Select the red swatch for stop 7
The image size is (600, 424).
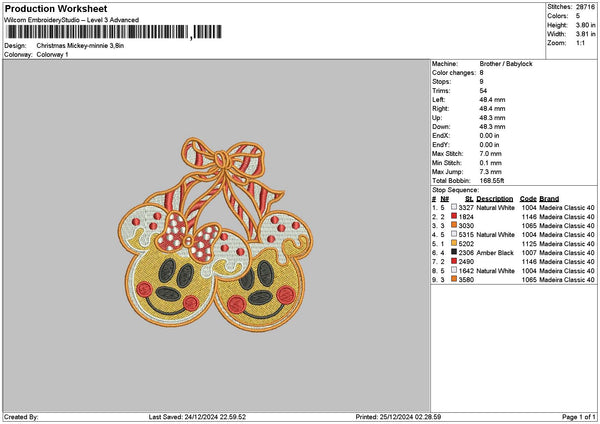coord(454,261)
